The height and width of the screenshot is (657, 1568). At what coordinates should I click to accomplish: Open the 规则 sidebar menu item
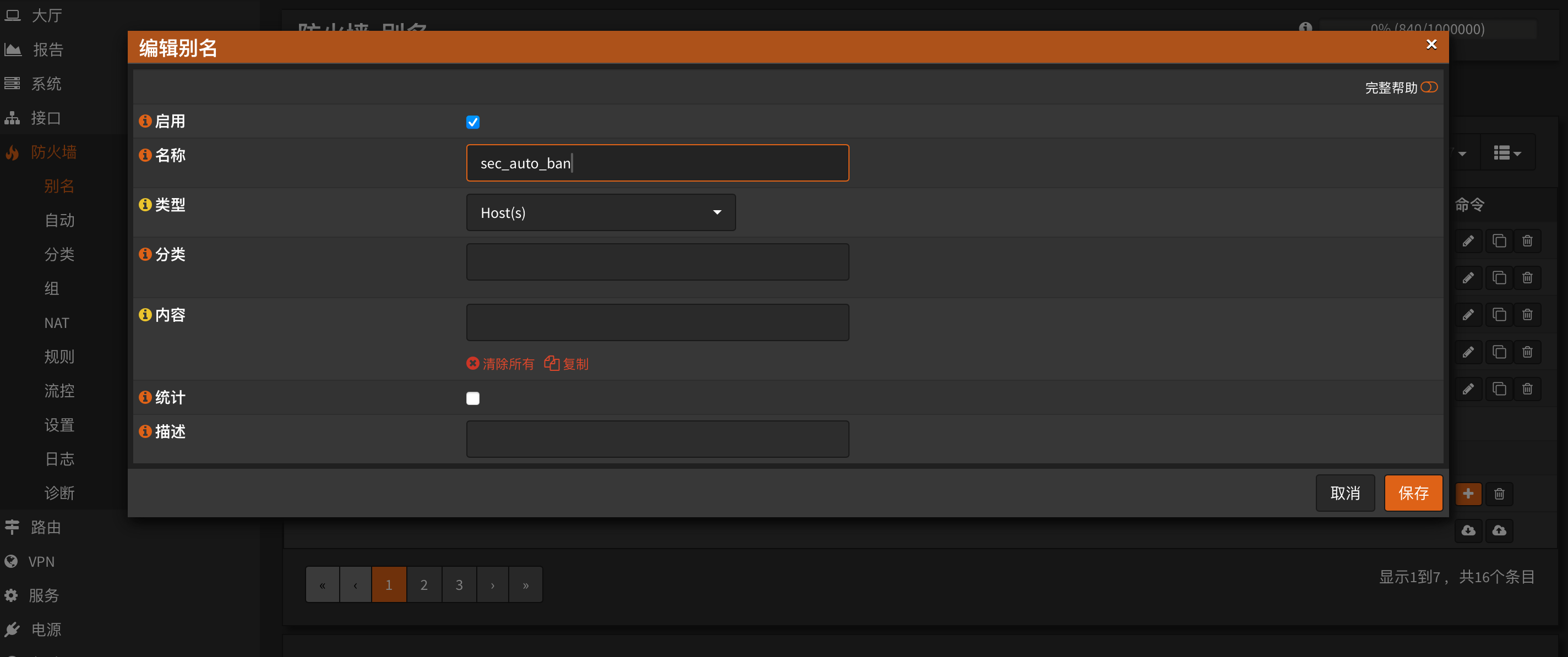[x=59, y=357]
